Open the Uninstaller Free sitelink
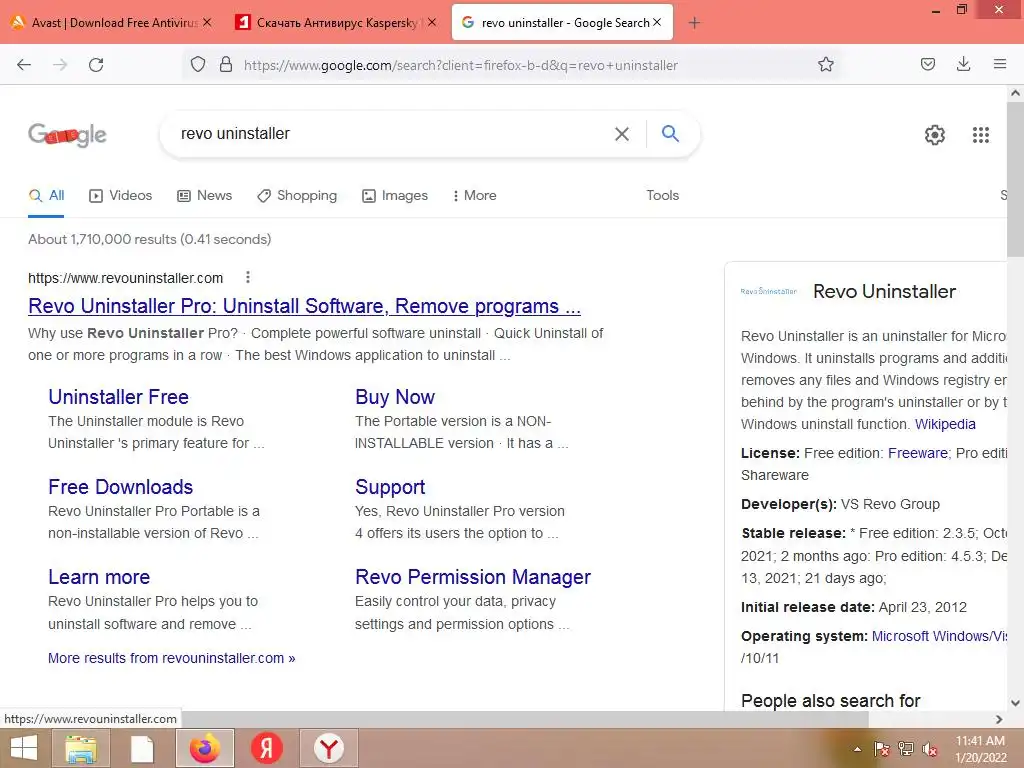 (118, 396)
